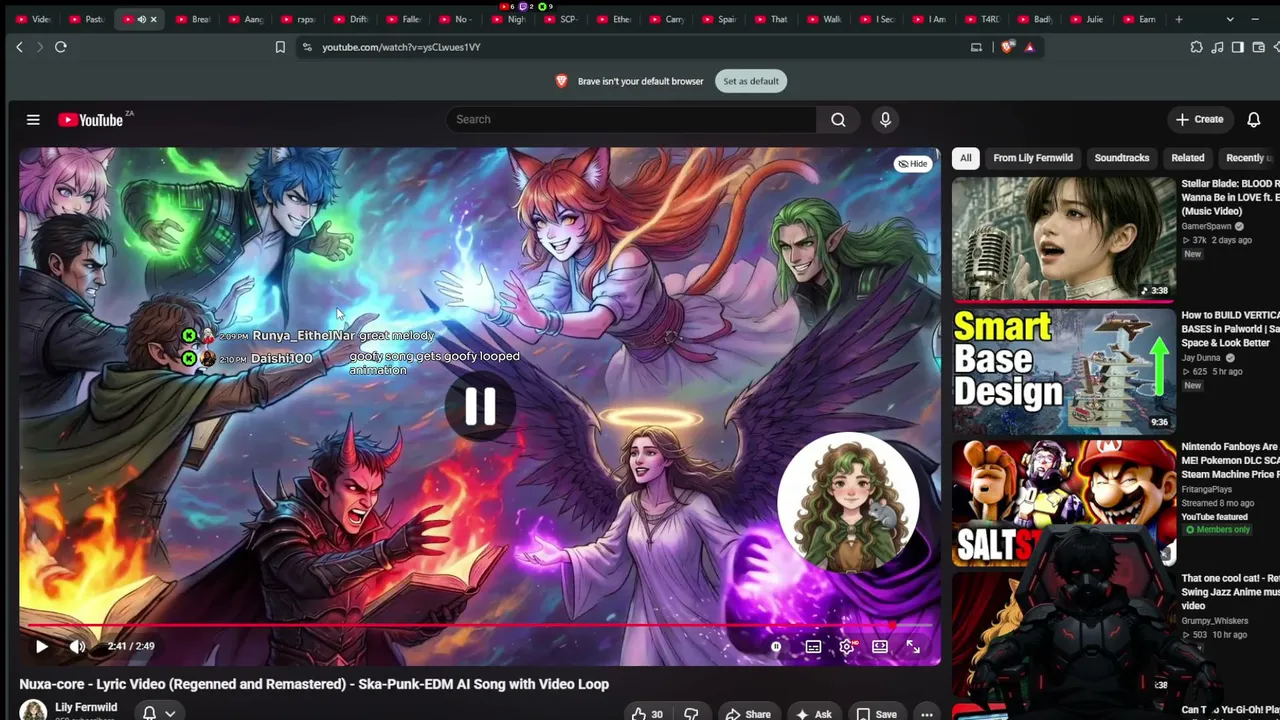Click the search magnifier button
The image size is (1280, 720).
coord(838,120)
